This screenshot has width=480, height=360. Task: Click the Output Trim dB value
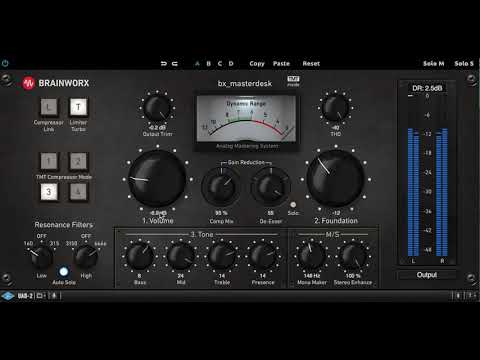[x=157, y=128]
